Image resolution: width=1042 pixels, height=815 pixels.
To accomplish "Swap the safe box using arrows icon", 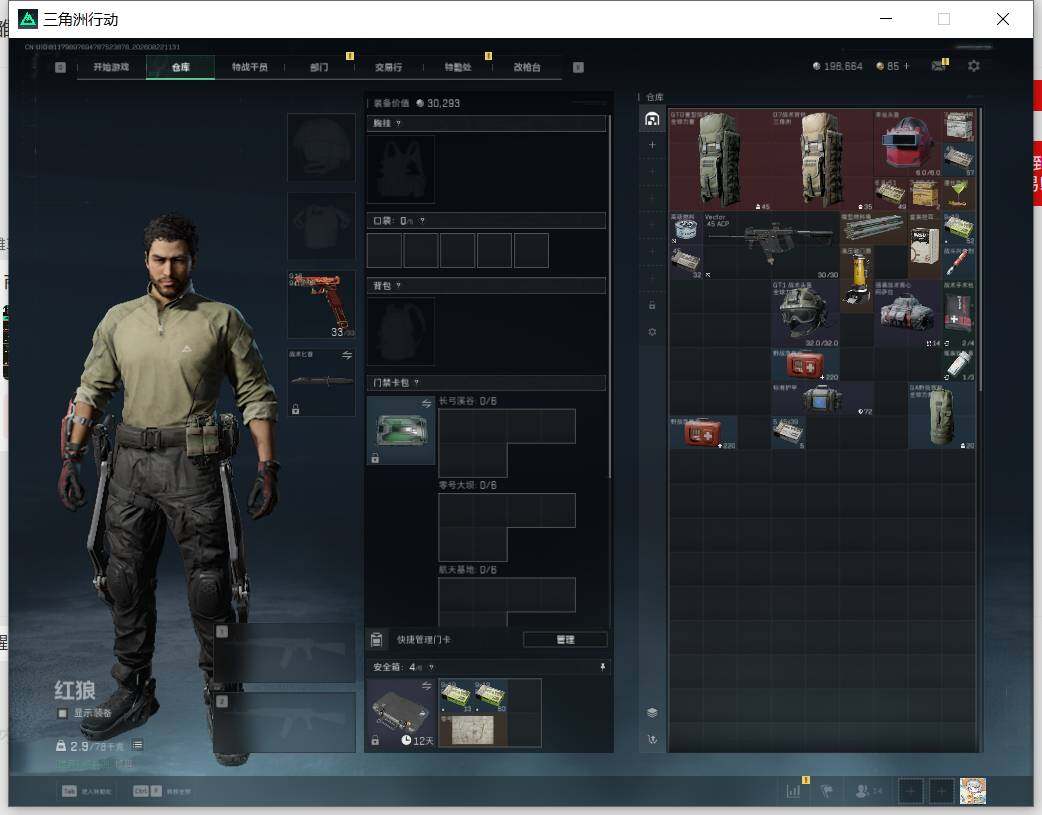I will click(x=427, y=686).
